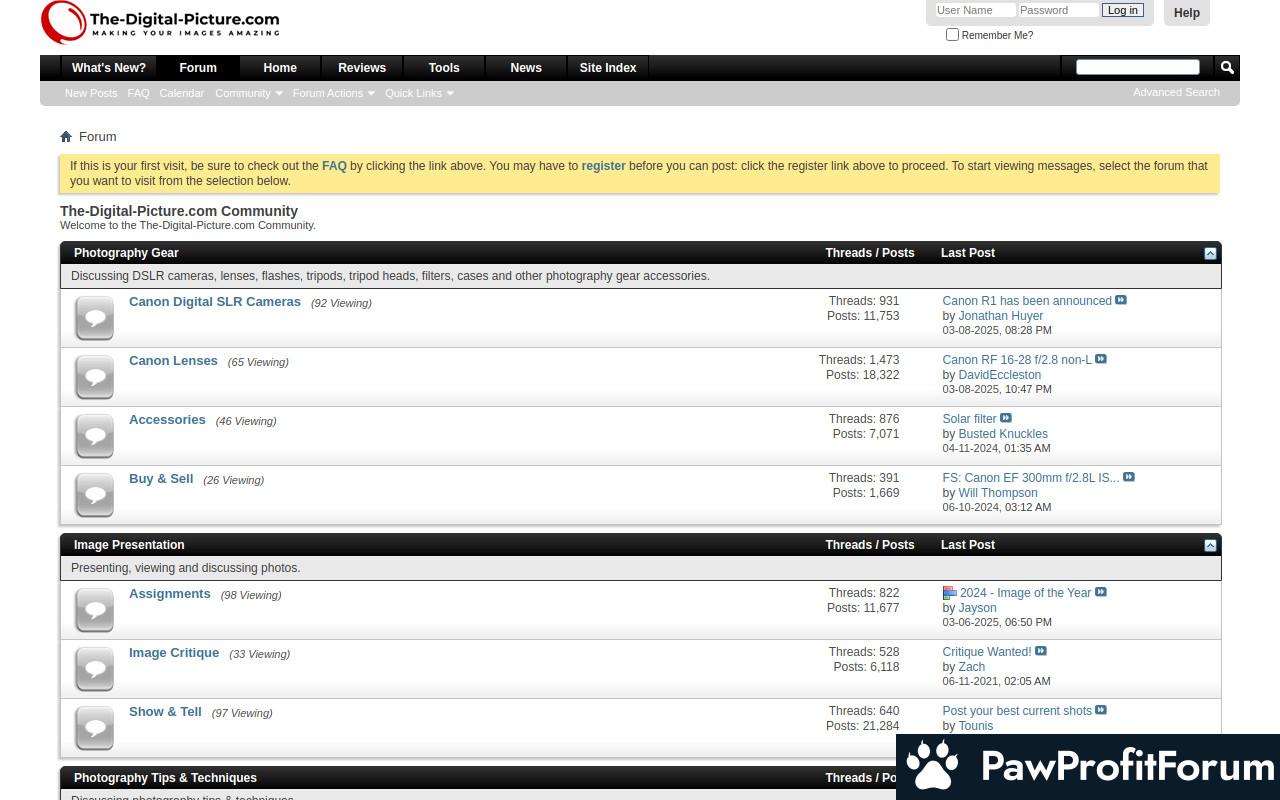Go to last post icon after 2024 Image of the Year
Screen dimensions: 1280x800
click(1101, 592)
